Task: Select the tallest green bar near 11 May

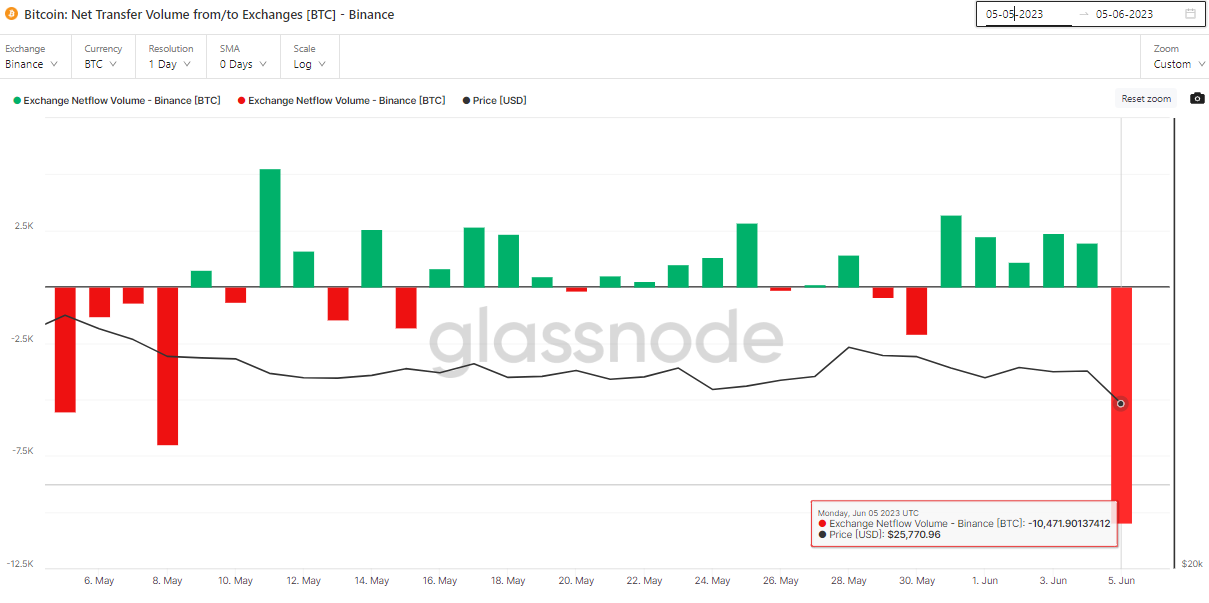Action: tap(270, 228)
